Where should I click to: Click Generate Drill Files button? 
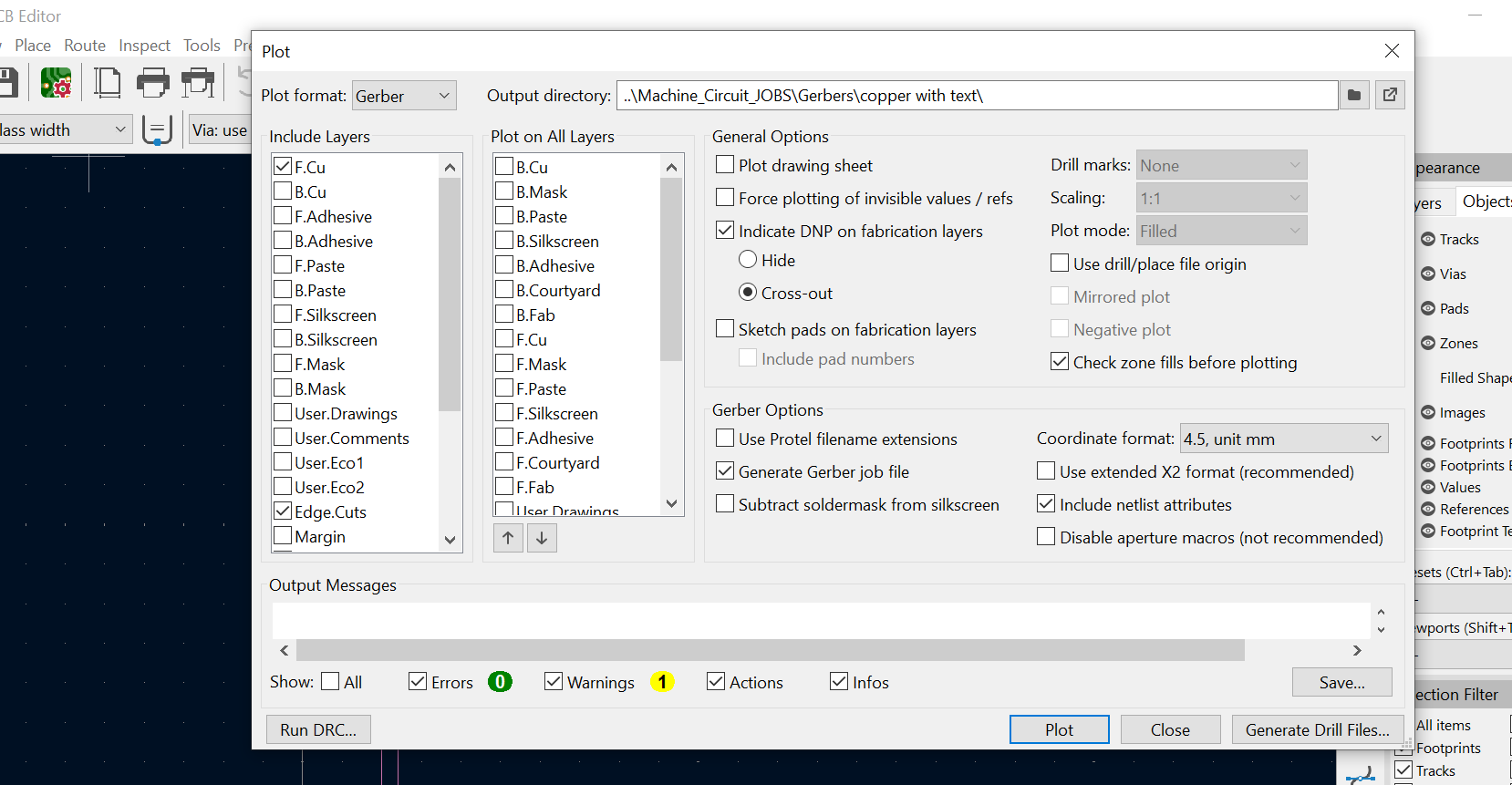click(x=1318, y=729)
